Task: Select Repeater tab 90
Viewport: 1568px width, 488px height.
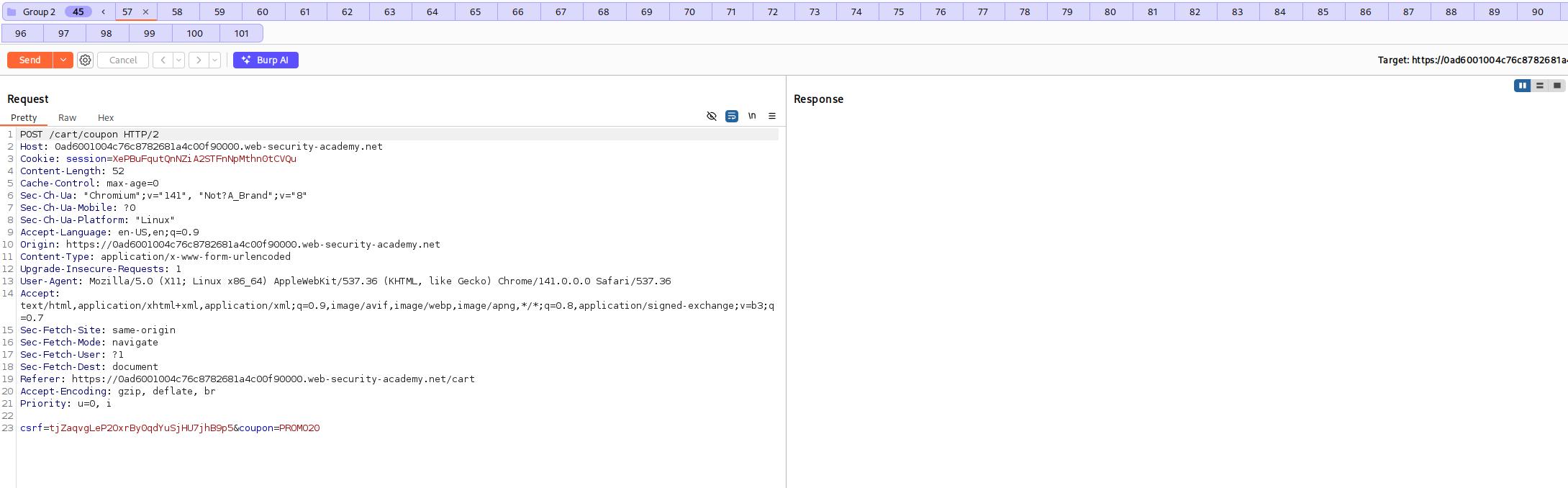Action: 1538,12
